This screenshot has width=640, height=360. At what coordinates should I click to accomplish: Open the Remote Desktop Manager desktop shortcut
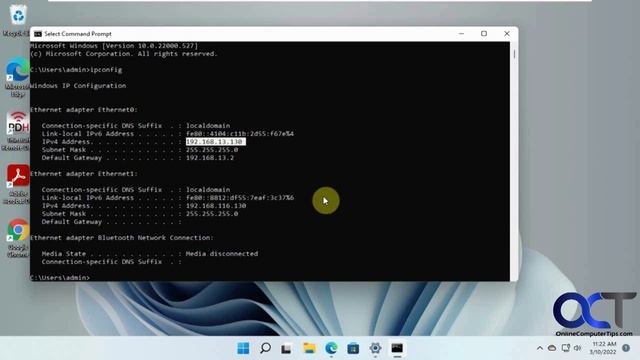(17, 131)
